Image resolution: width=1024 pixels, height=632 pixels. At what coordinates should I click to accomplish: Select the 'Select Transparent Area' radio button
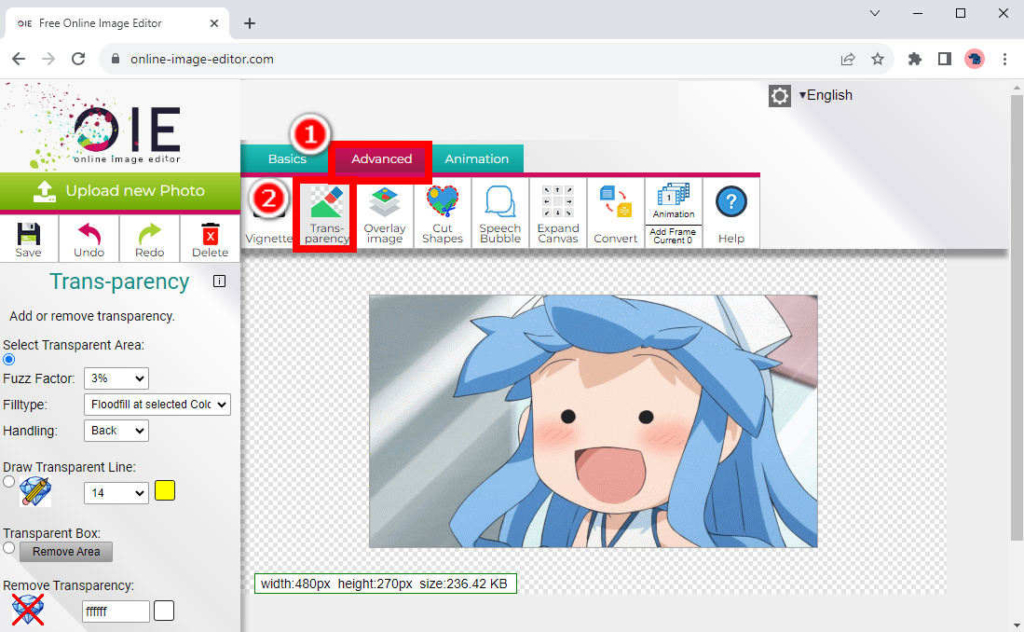point(8,358)
